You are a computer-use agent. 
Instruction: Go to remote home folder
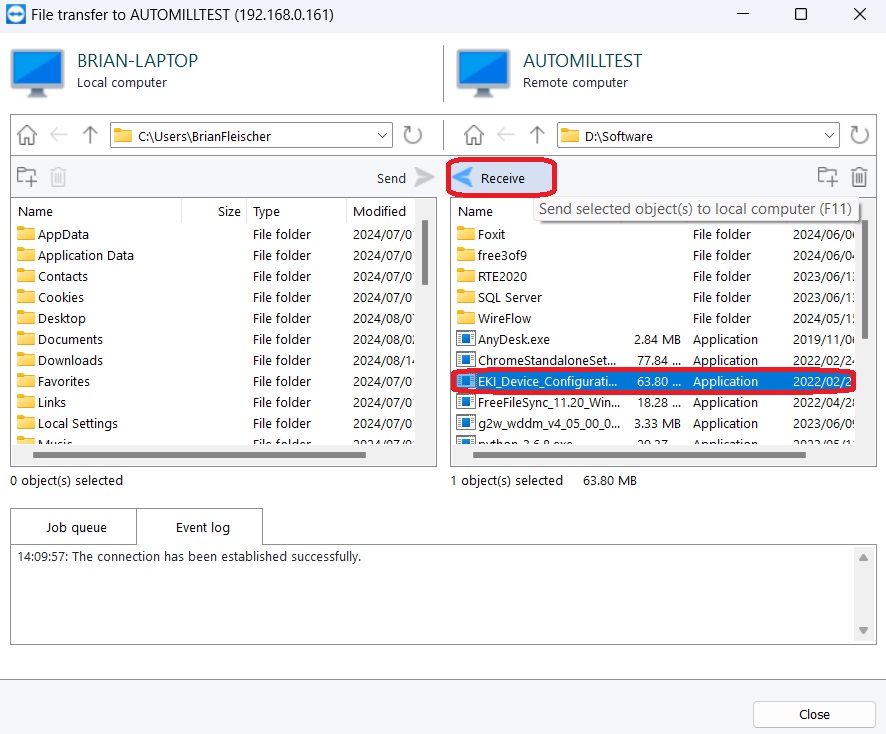click(x=474, y=136)
